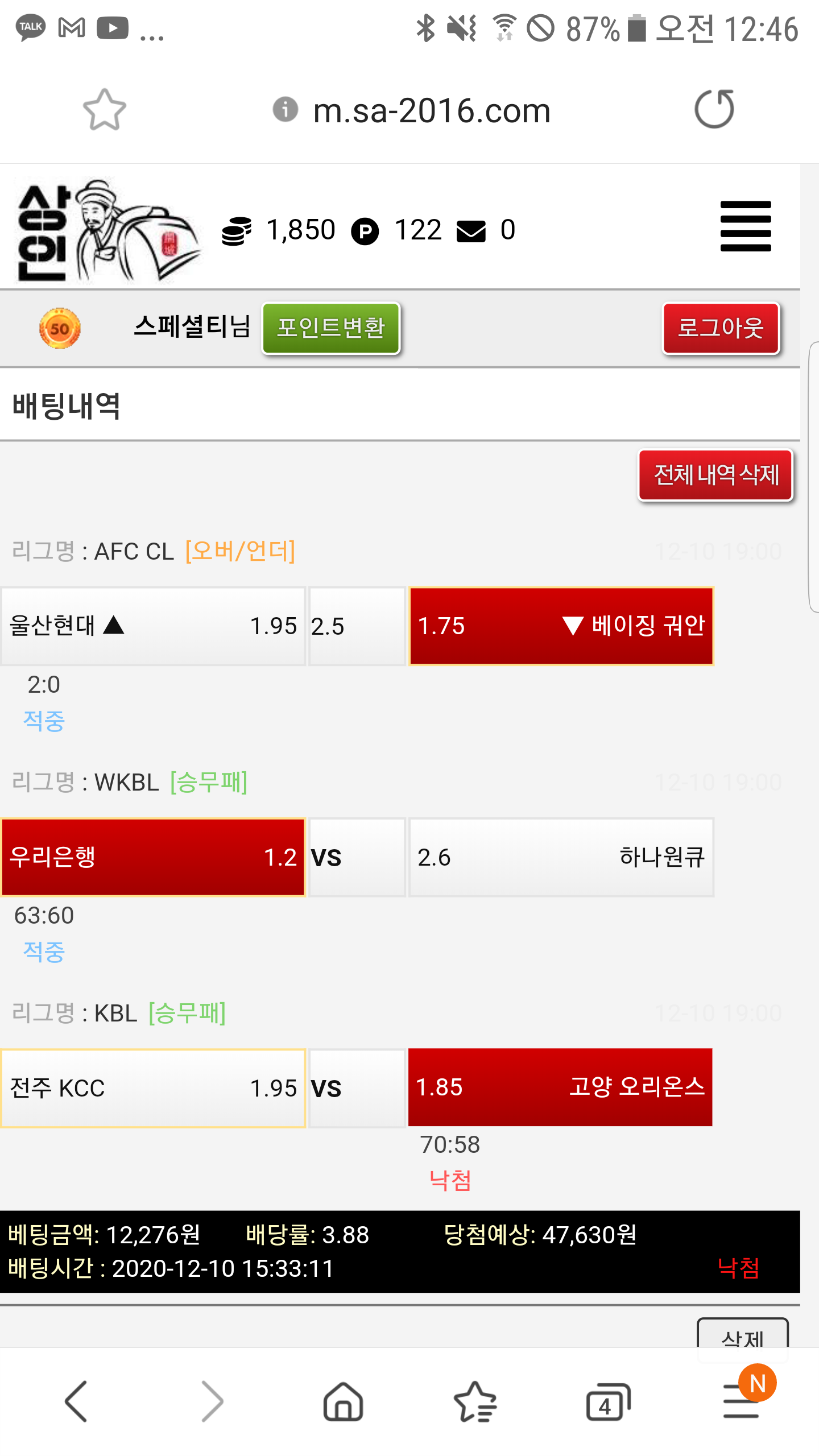
Task: Open the hamburger menu
Action: click(x=745, y=226)
